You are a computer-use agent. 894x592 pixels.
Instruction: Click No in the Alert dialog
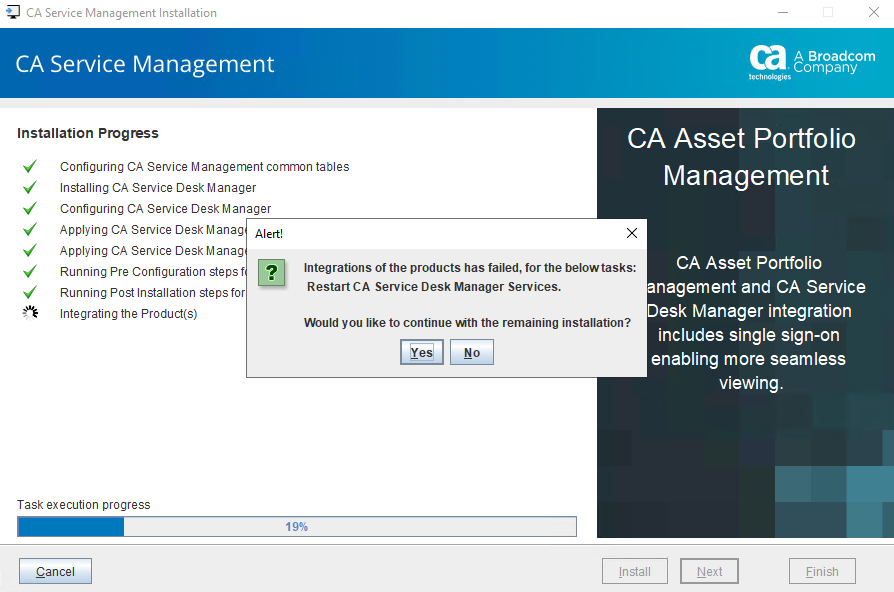tap(472, 352)
